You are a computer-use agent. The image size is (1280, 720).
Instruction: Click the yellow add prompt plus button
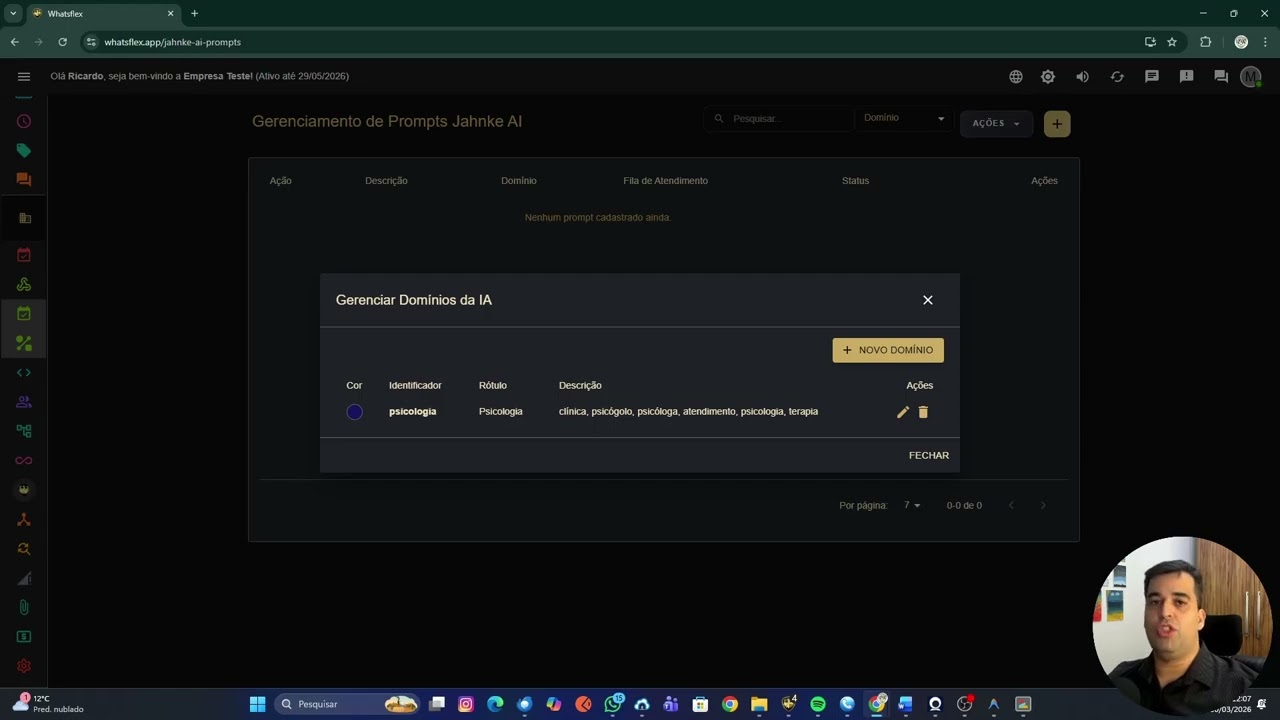coord(1057,123)
